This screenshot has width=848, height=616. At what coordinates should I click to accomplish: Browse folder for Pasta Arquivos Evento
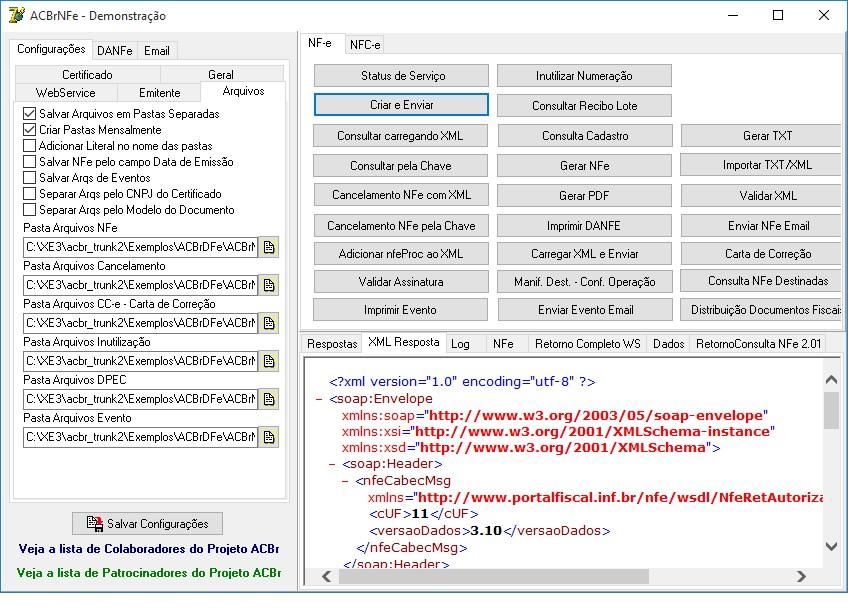269,437
